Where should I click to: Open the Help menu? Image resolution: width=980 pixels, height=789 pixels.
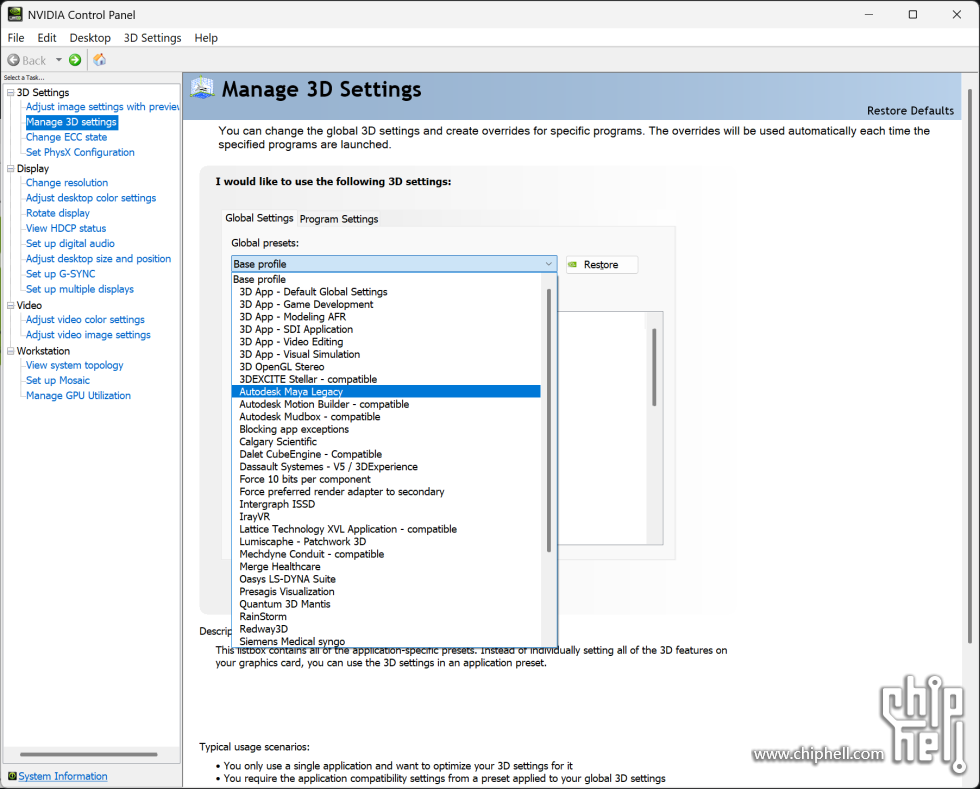pyautogui.click(x=206, y=38)
